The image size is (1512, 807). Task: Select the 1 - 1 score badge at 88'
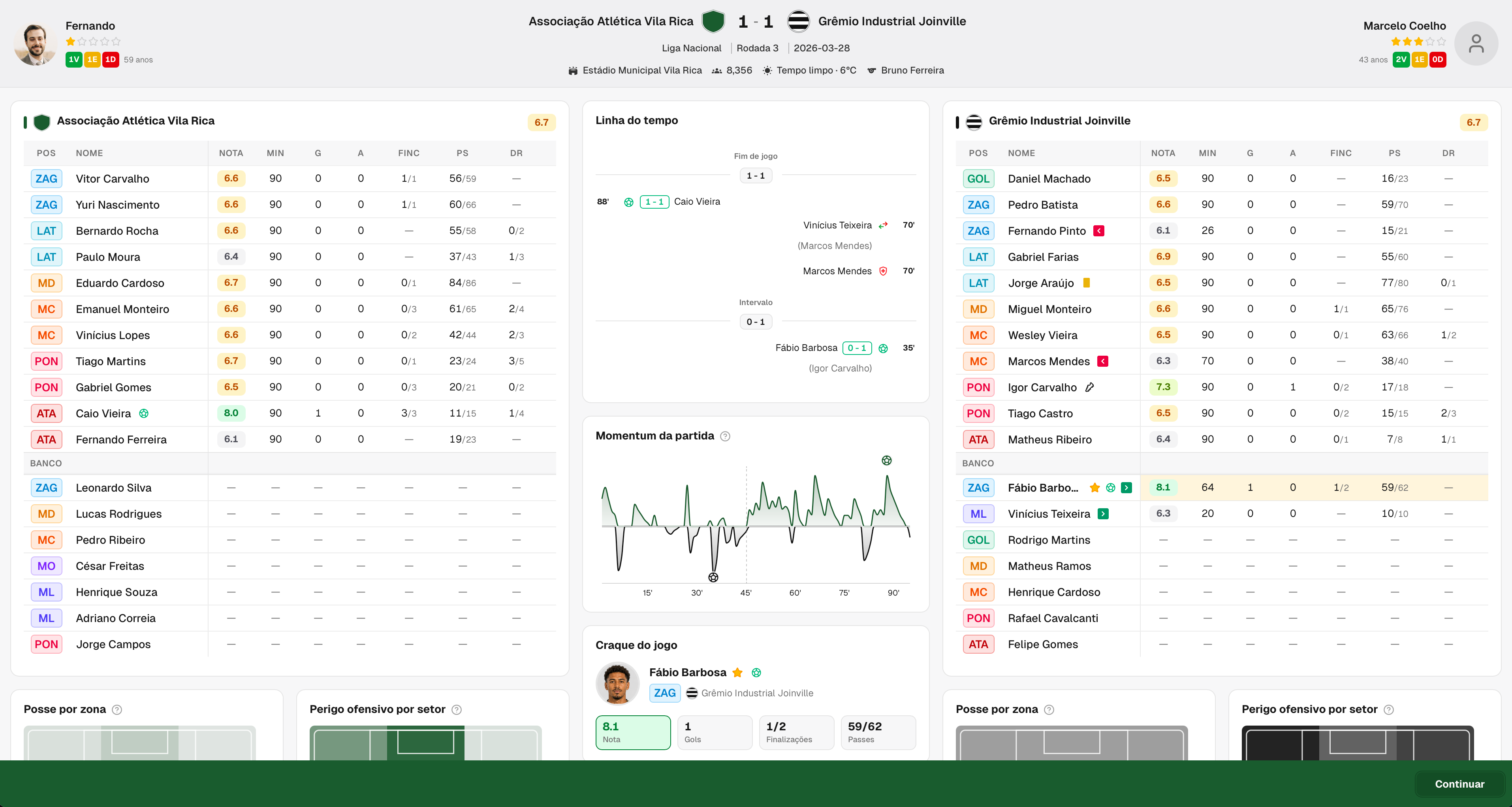tap(654, 202)
